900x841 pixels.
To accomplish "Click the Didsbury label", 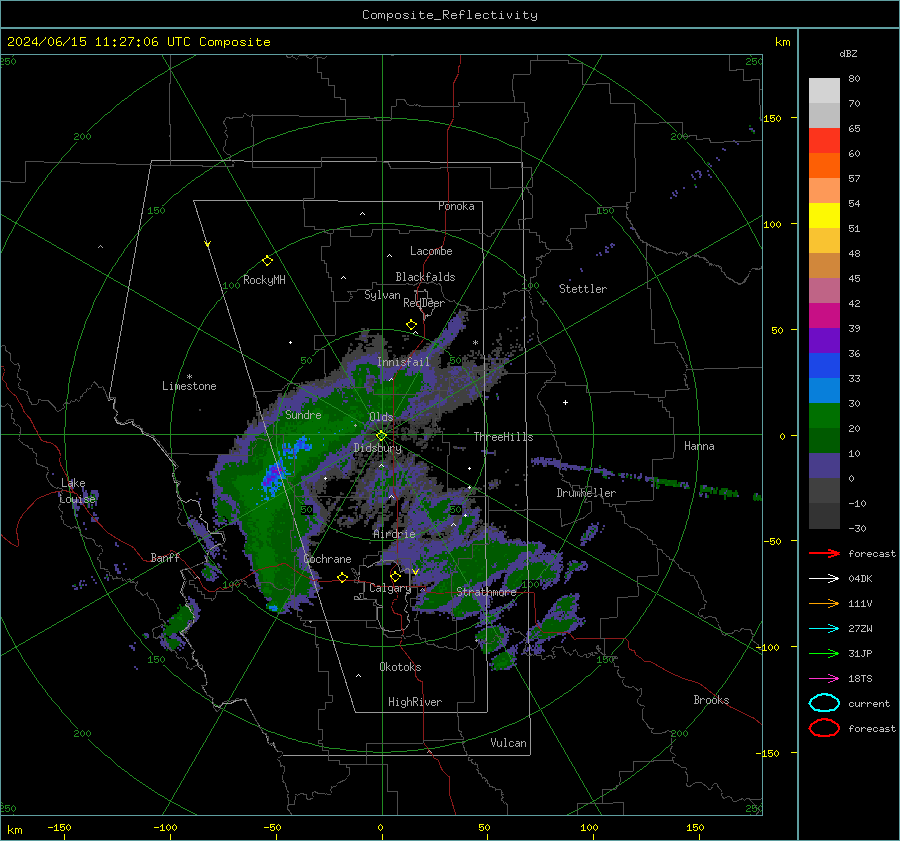I will tap(377, 448).
